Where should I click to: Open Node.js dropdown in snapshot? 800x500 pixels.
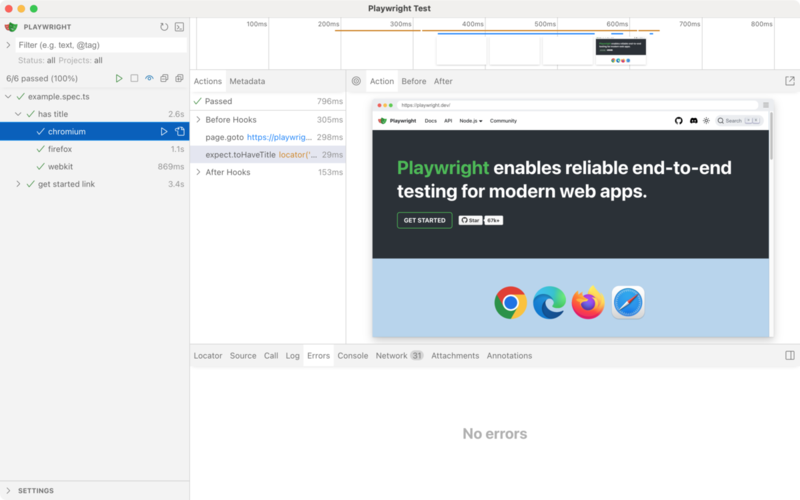click(x=470, y=121)
